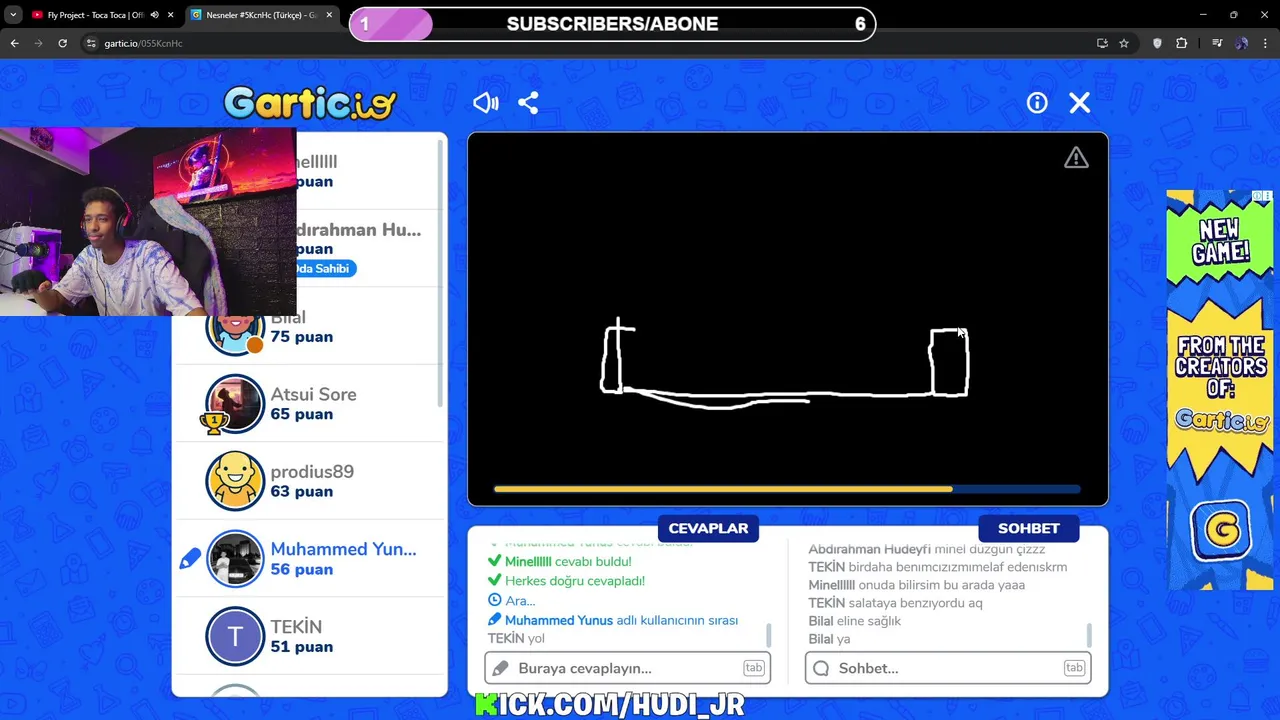The width and height of the screenshot is (1280, 720).
Task: Click Muhammed Yunus's avatar
Action: coord(235,559)
